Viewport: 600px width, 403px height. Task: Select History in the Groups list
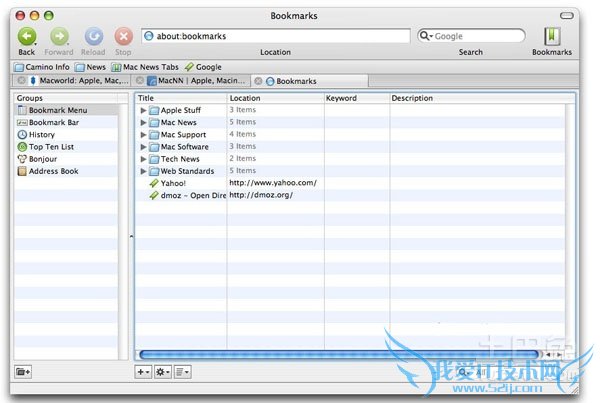click(41, 134)
